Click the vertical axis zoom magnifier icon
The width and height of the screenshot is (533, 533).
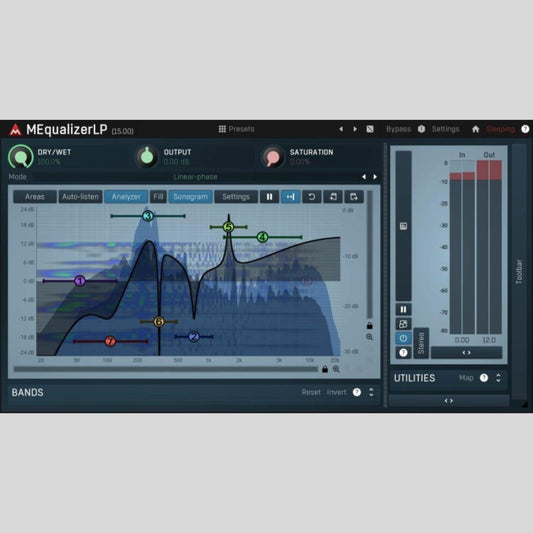tap(369, 337)
